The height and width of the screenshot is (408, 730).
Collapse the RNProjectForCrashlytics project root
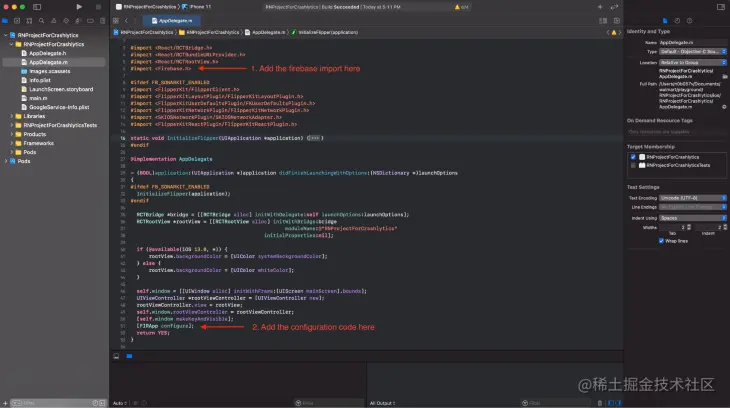point(6,35)
